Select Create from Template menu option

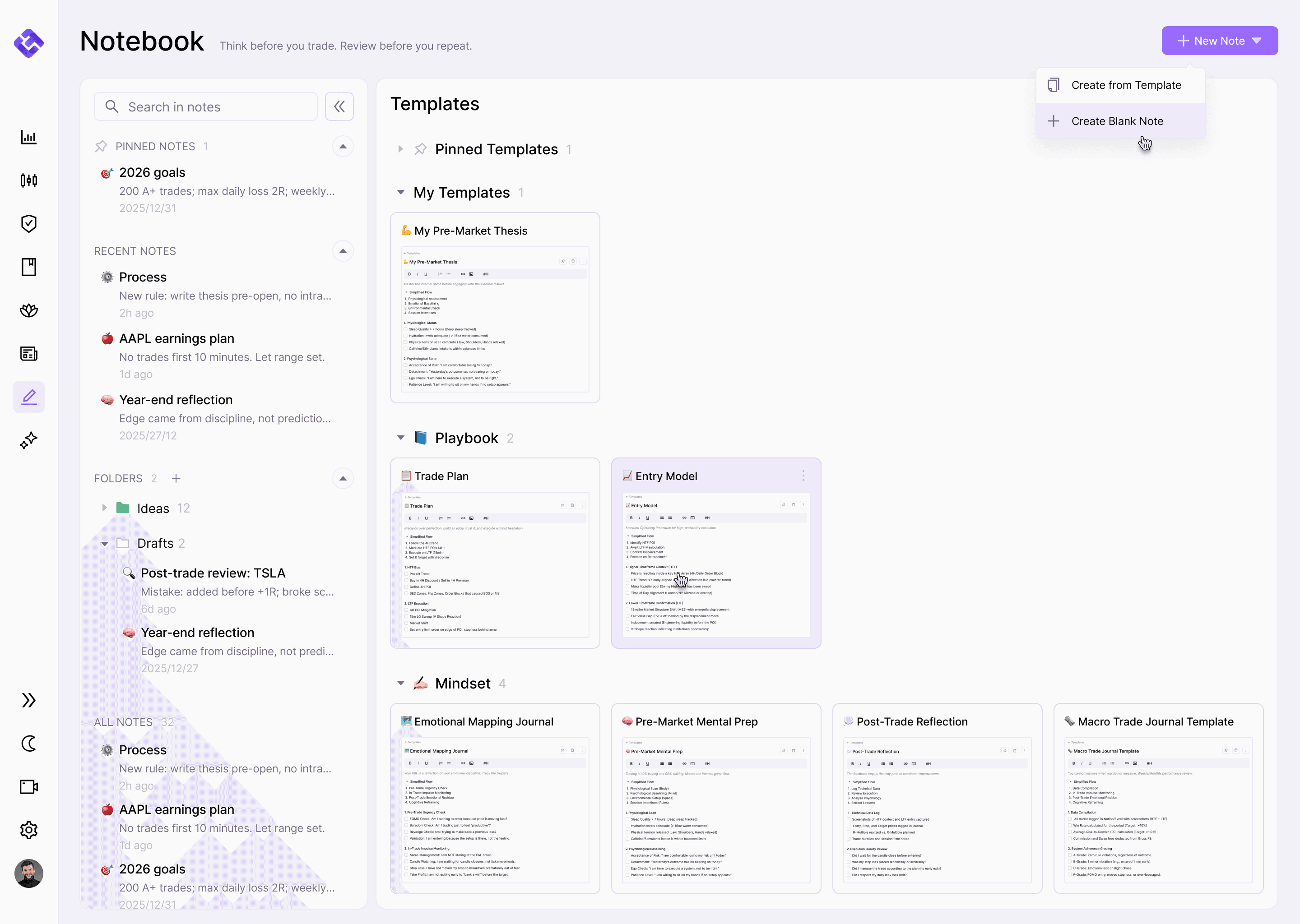click(x=1125, y=85)
